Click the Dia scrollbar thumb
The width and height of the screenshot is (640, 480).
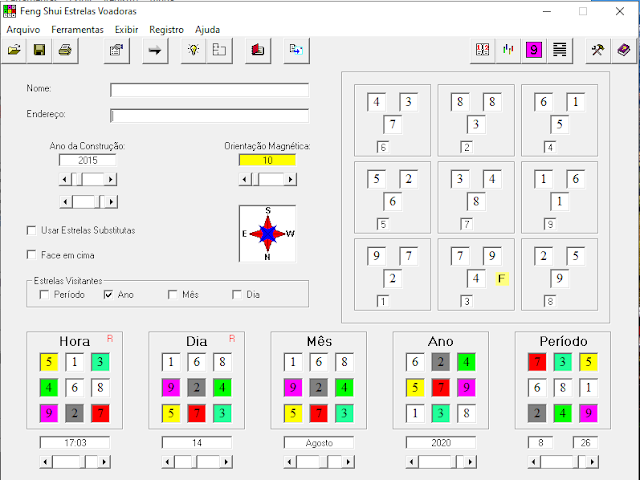pos(194,462)
